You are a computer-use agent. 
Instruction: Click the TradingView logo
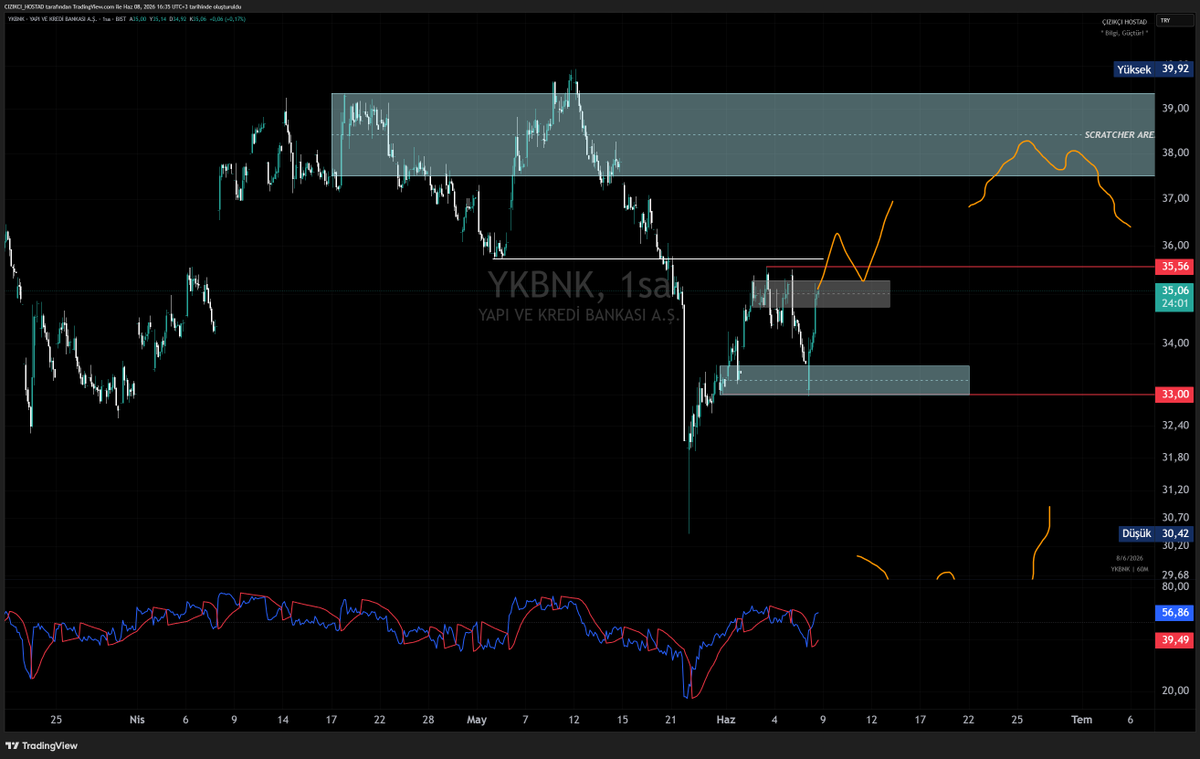[41, 745]
